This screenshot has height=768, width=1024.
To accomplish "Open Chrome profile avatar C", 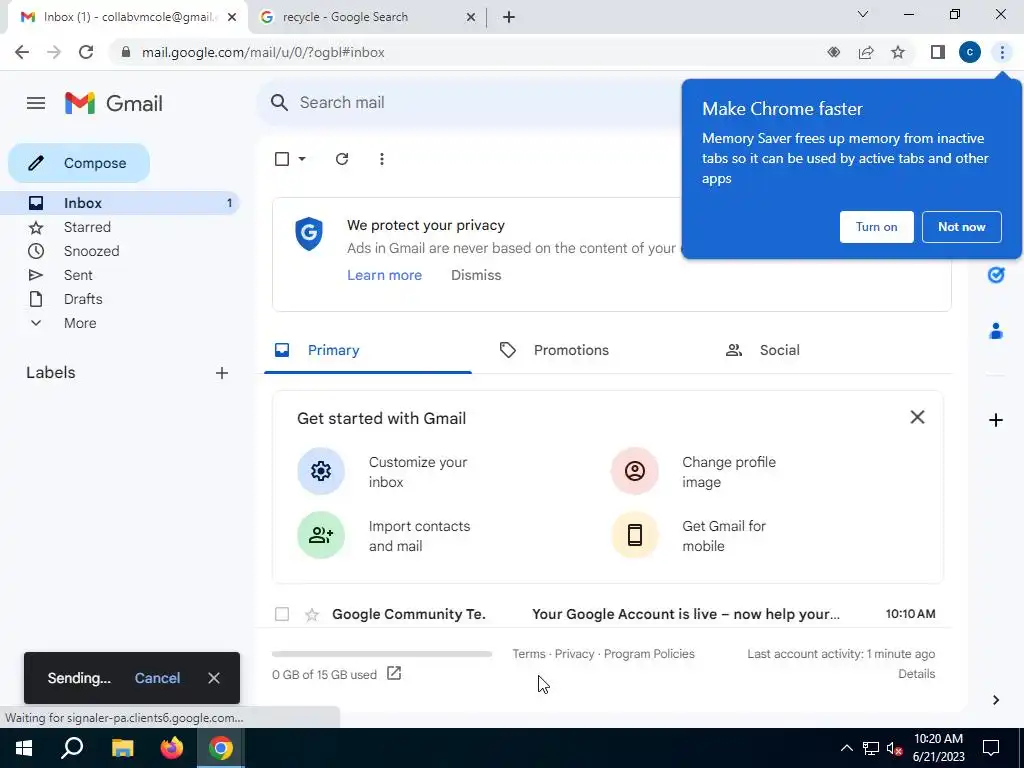I will 970,52.
